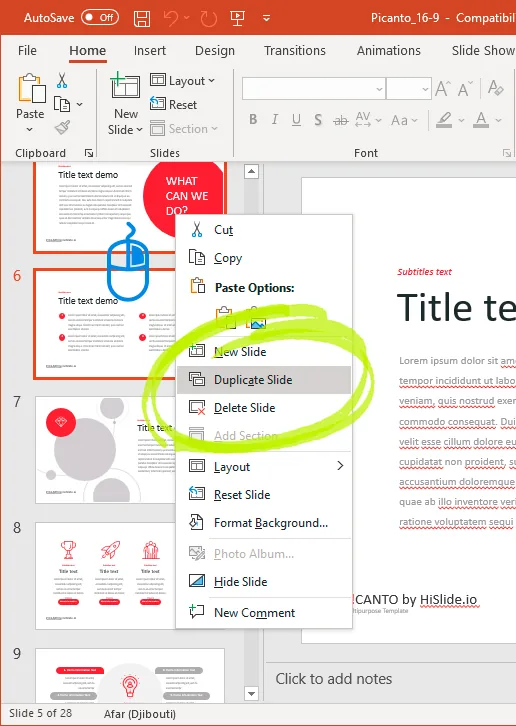Select slide 6 thumbnail

(105, 324)
